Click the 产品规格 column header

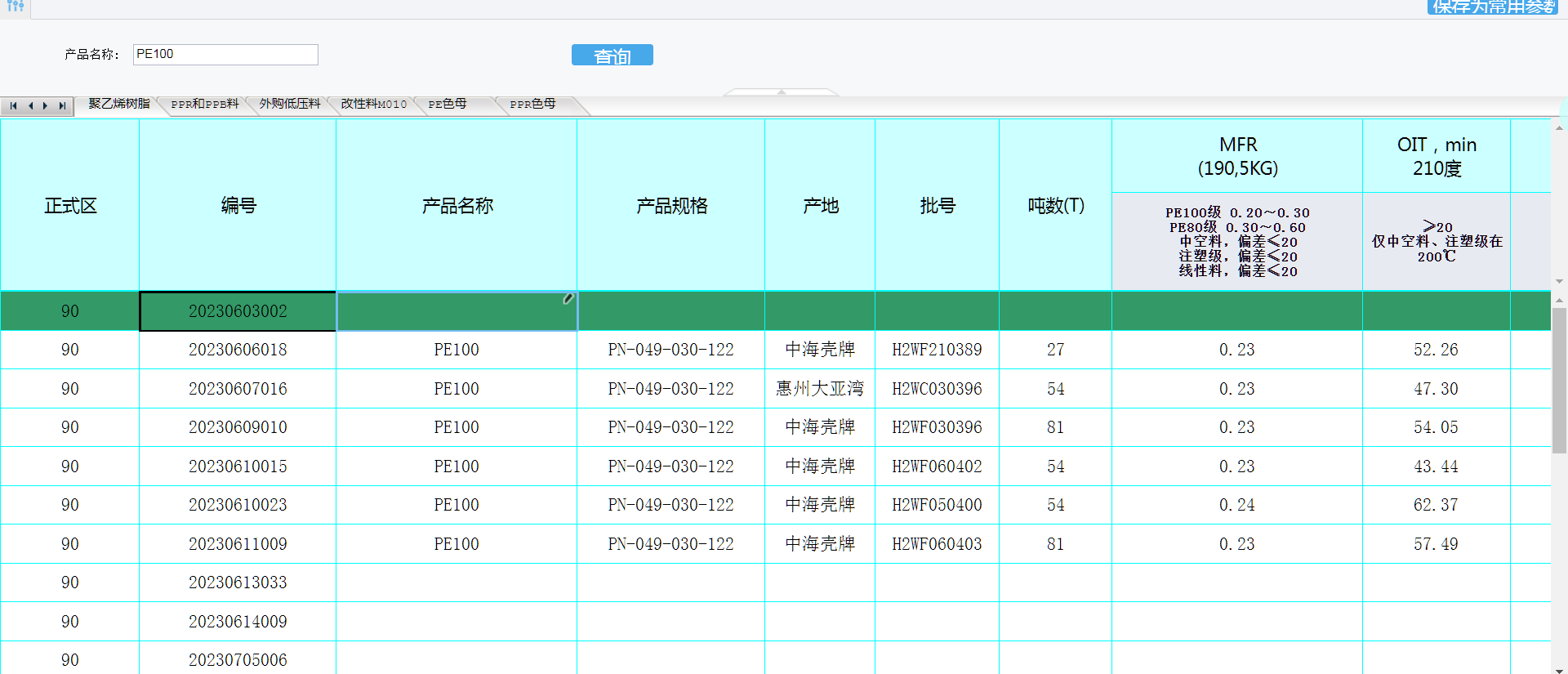pyautogui.click(x=671, y=205)
